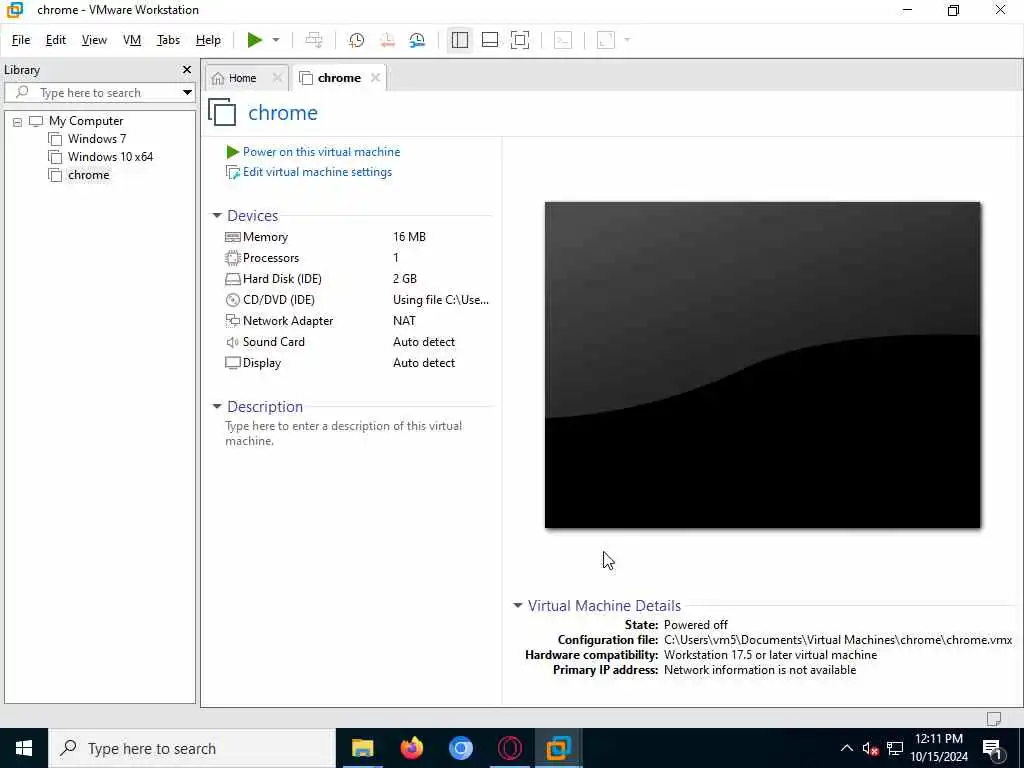The height and width of the screenshot is (768, 1024).
Task: Open Network Adapter device entry
Action: (287, 321)
